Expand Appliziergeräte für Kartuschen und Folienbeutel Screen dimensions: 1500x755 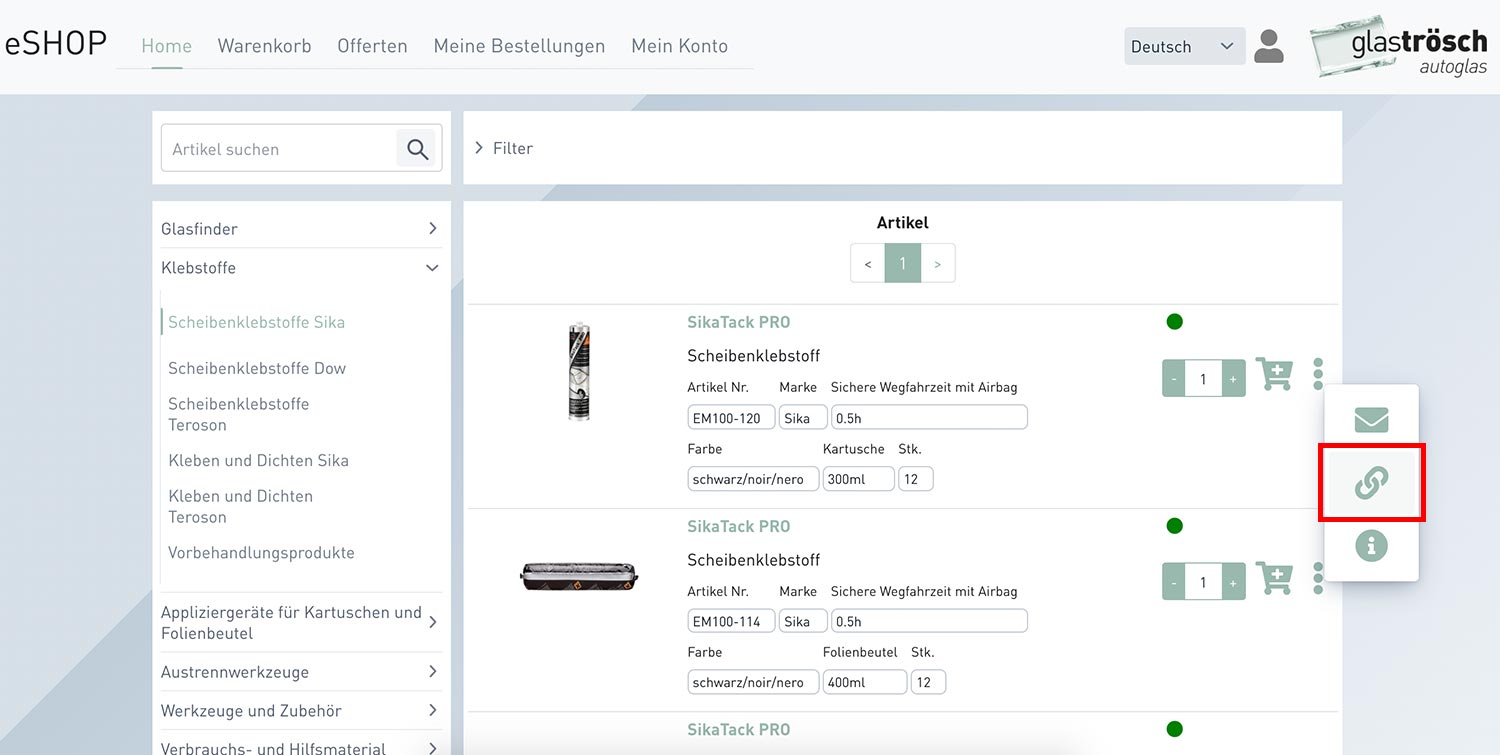pyautogui.click(x=300, y=623)
